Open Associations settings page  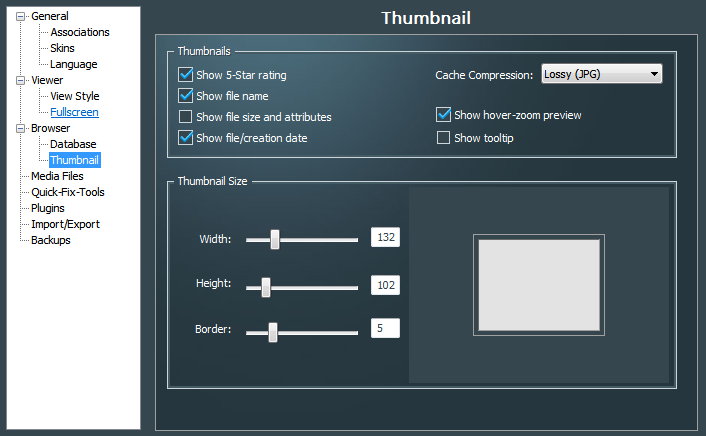tap(80, 32)
